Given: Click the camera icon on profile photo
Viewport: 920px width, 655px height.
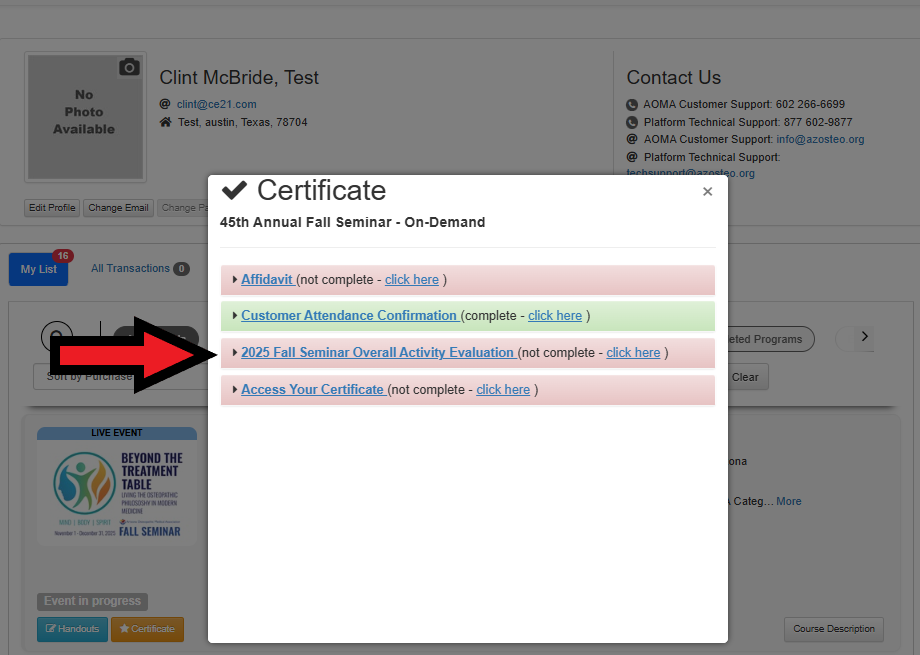Looking at the screenshot, I should pyautogui.click(x=129, y=67).
